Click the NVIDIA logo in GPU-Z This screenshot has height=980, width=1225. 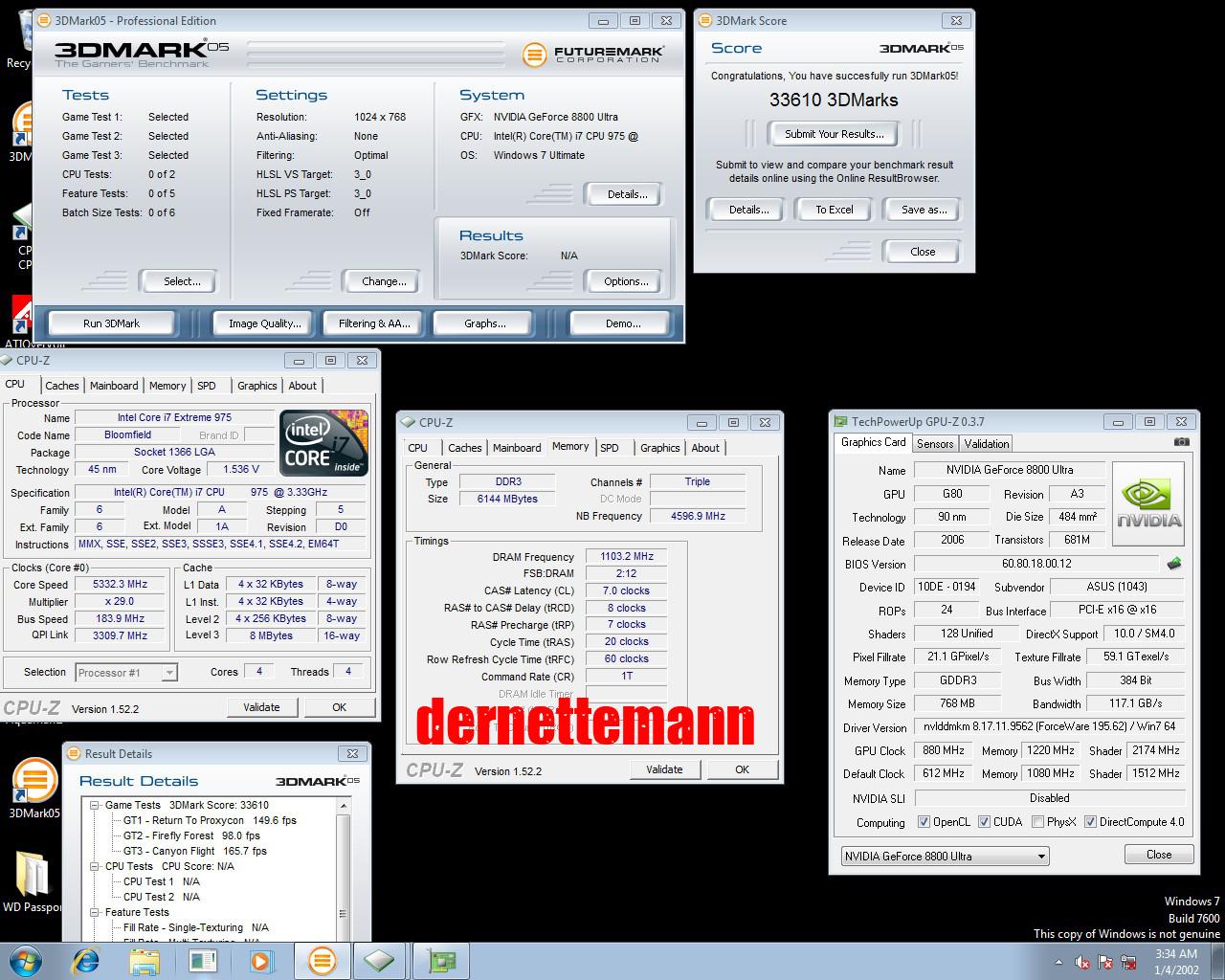pyautogui.click(x=1148, y=504)
